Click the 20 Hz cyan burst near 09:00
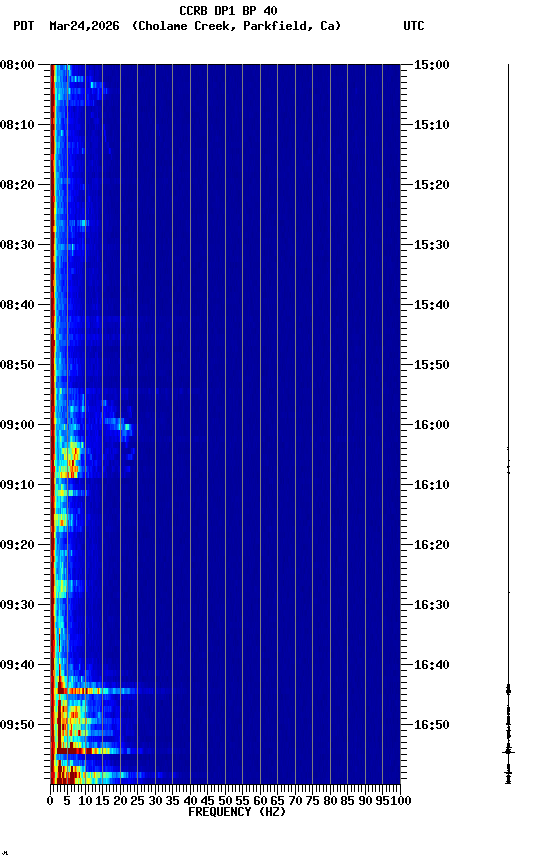This screenshot has width=552, height=864. (x=118, y=424)
